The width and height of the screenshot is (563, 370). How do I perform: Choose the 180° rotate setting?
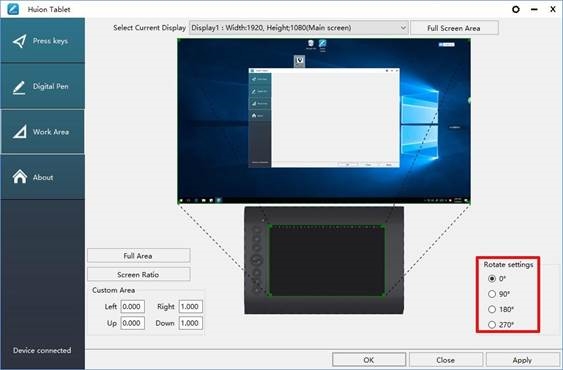[492, 309]
